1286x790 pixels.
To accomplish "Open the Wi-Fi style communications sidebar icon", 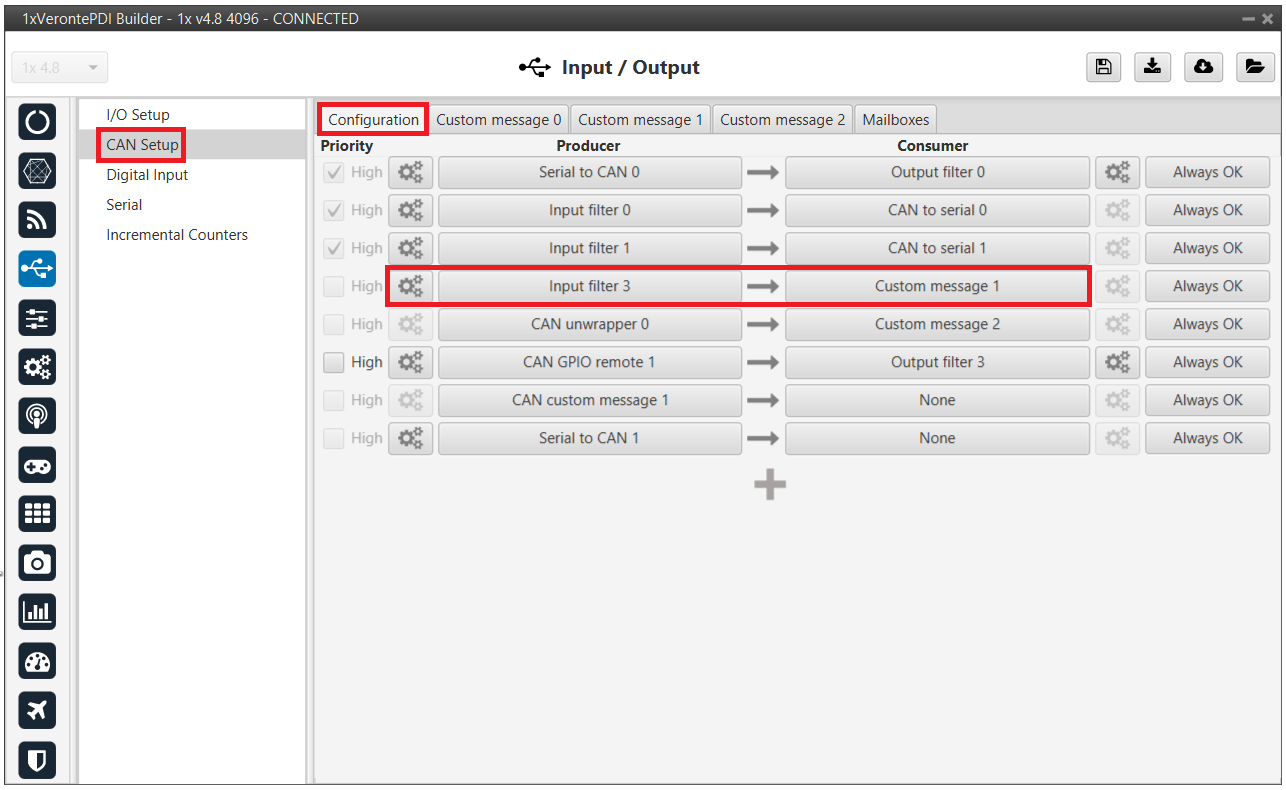I will [x=37, y=220].
